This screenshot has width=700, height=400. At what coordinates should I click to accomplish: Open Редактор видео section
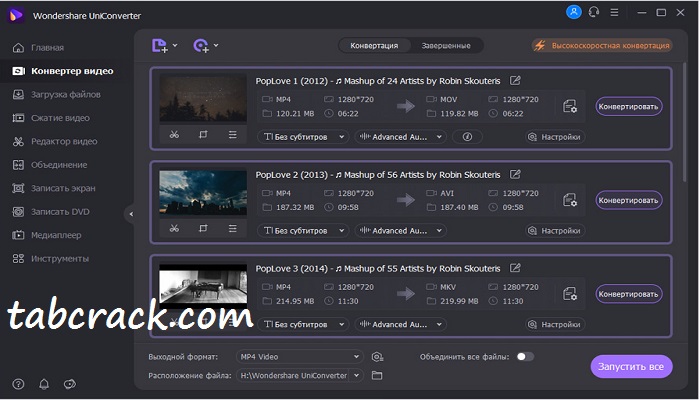click(x=55, y=142)
